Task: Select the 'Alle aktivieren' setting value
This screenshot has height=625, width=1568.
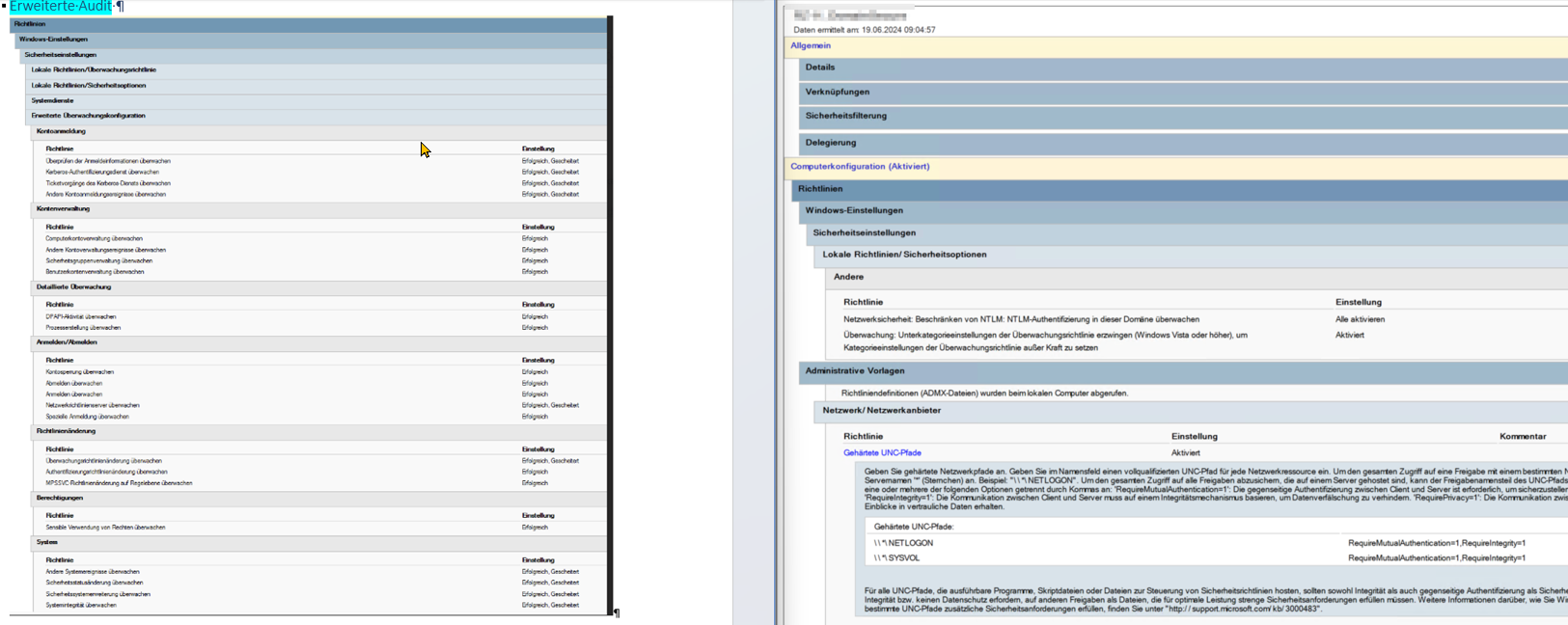Action: pyautogui.click(x=1360, y=319)
